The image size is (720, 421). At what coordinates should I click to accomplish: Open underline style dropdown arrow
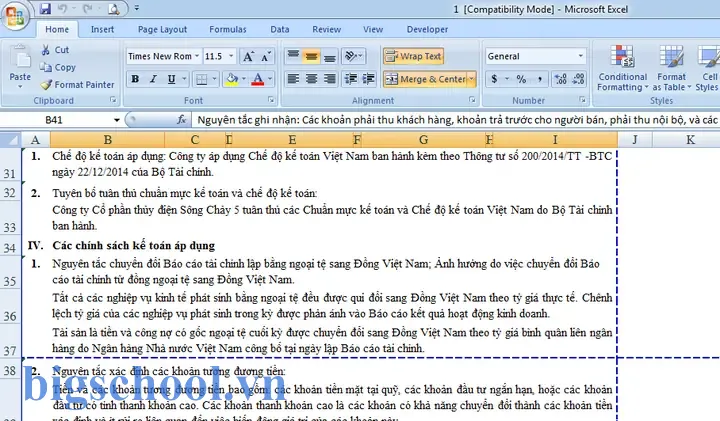(x=184, y=79)
